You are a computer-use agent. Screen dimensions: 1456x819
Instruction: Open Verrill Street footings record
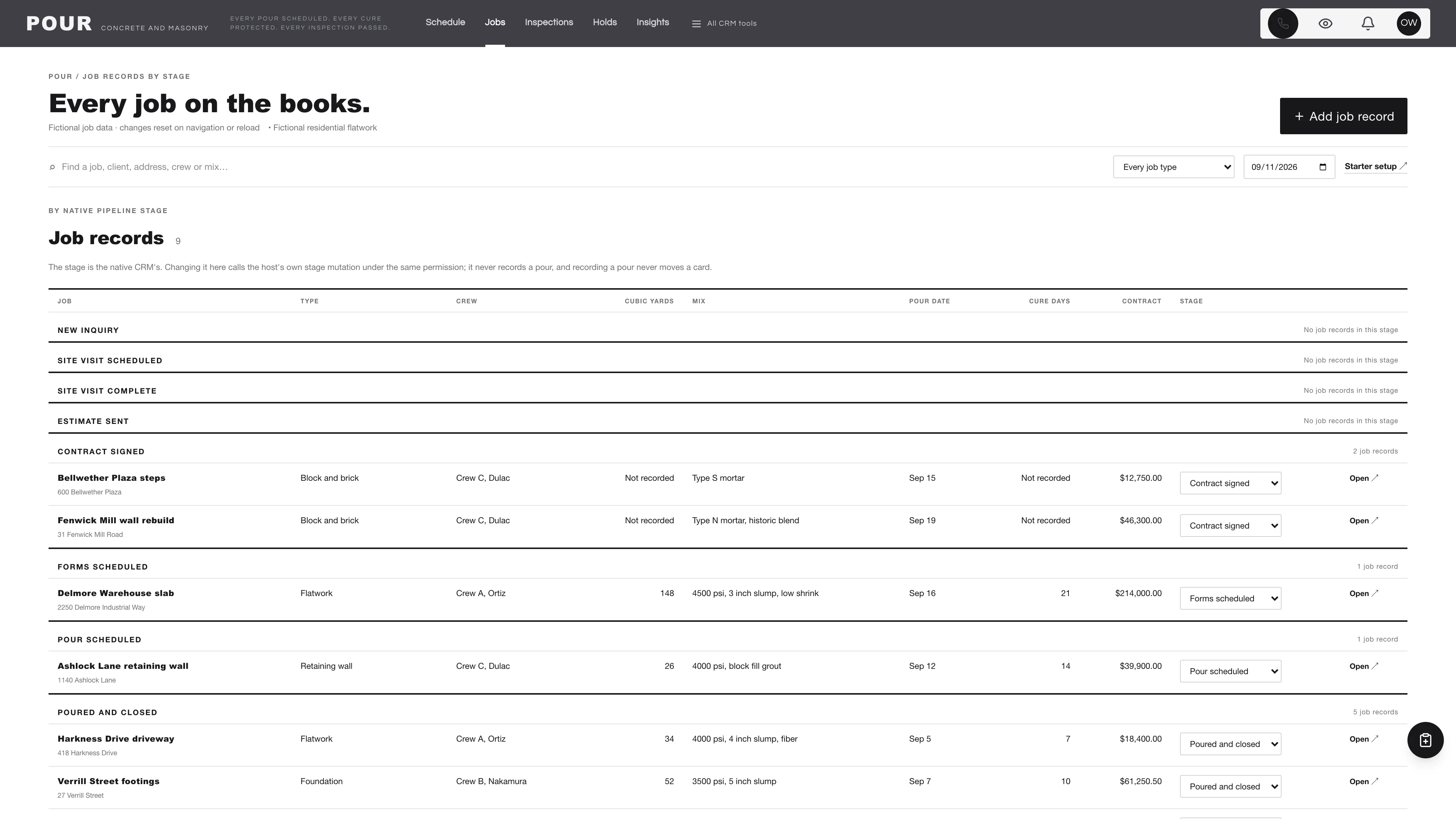pos(1363,782)
